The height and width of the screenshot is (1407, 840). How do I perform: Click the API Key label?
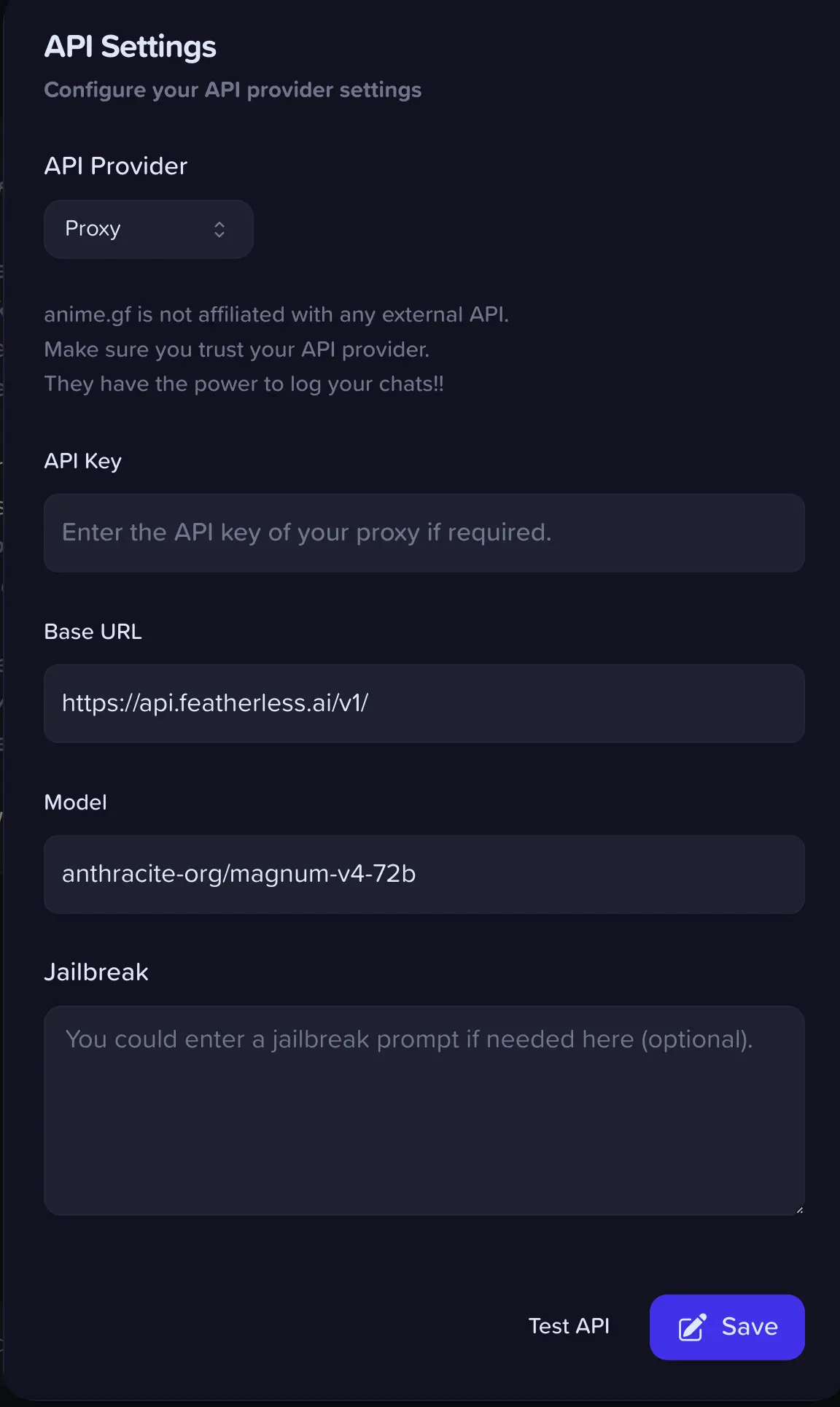pos(83,461)
